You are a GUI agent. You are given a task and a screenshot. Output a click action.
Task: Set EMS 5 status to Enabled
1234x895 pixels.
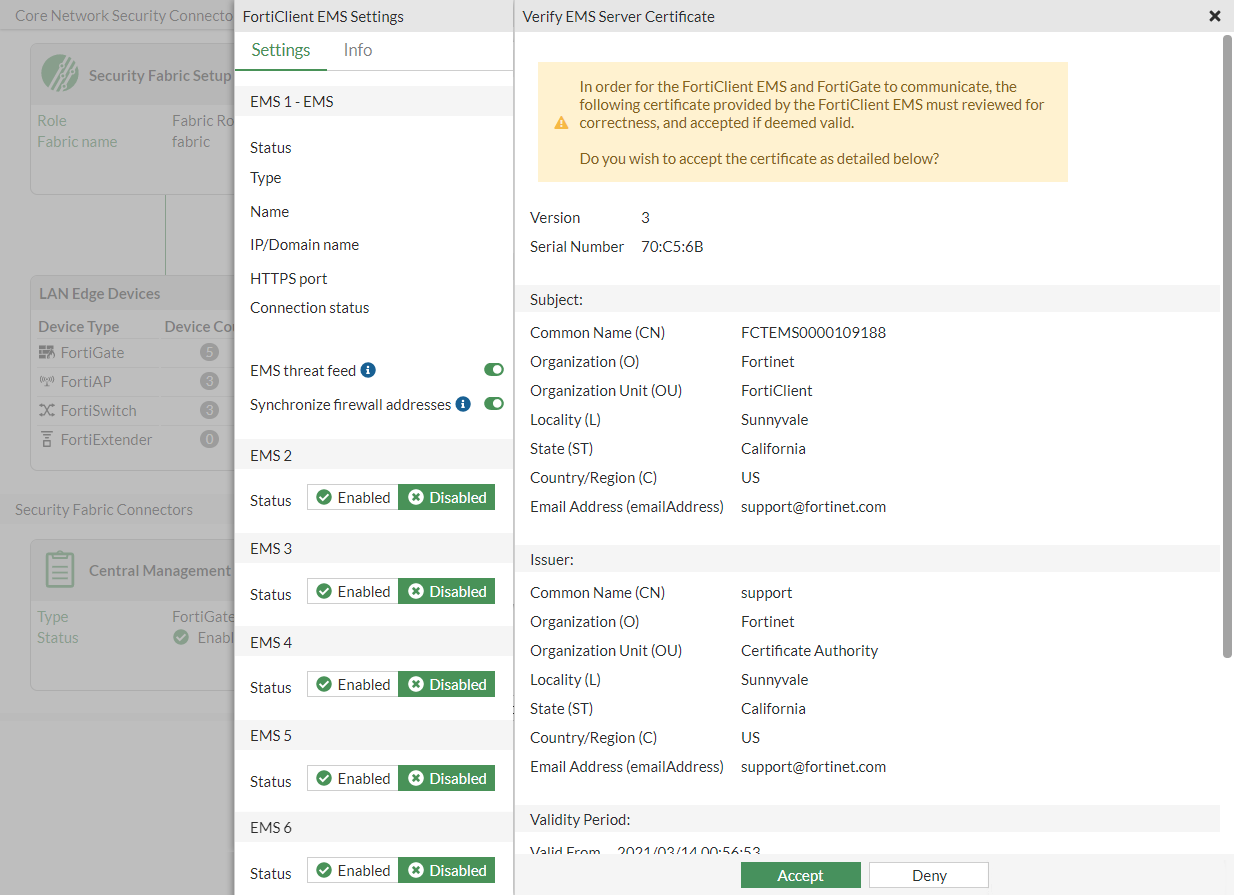pos(353,779)
